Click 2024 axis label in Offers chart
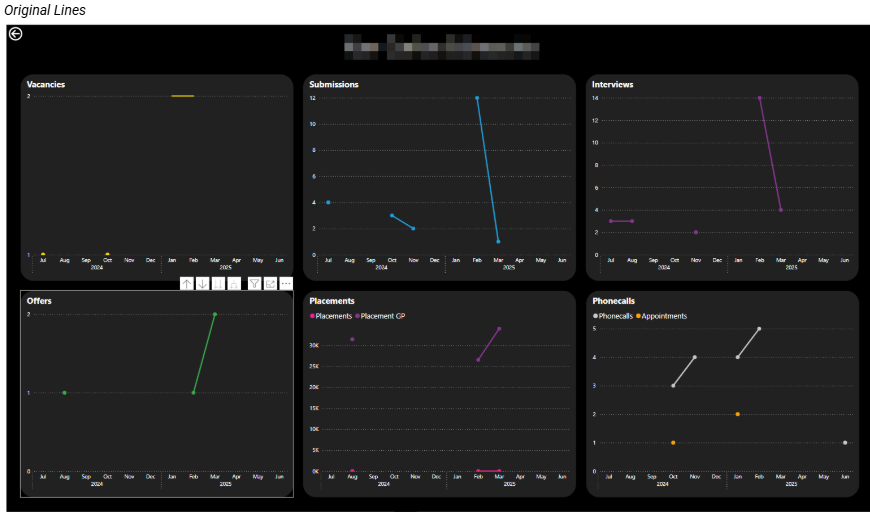Image resolution: width=870 pixels, height=512 pixels. click(x=97, y=484)
